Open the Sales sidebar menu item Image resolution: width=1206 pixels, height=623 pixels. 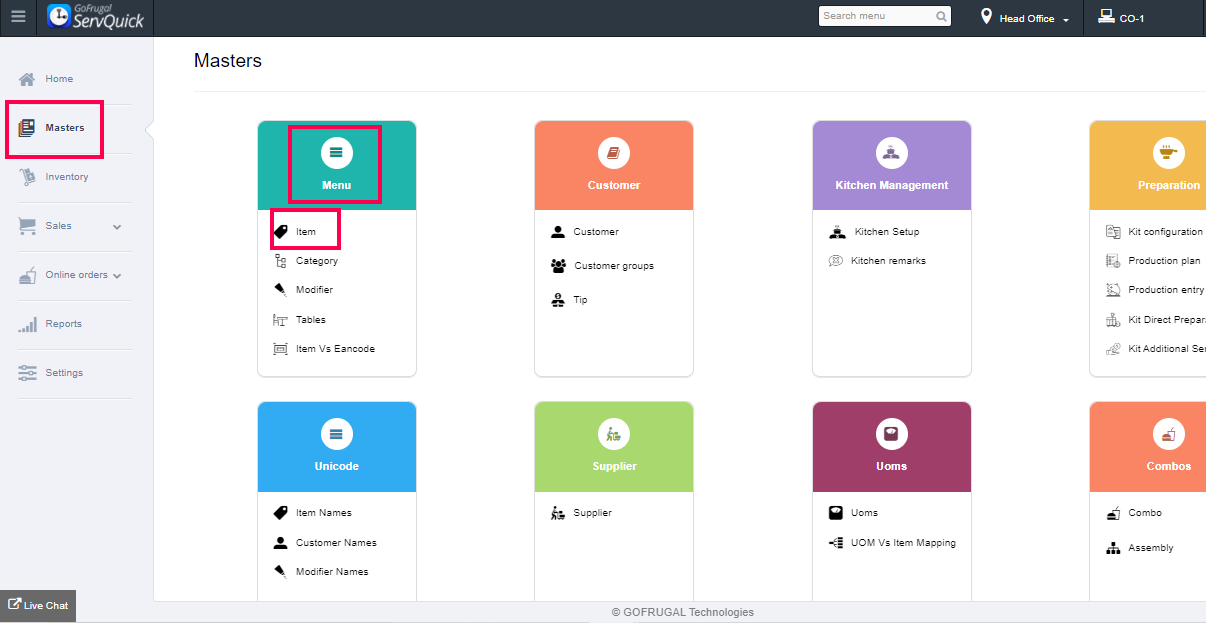click(59, 226)
